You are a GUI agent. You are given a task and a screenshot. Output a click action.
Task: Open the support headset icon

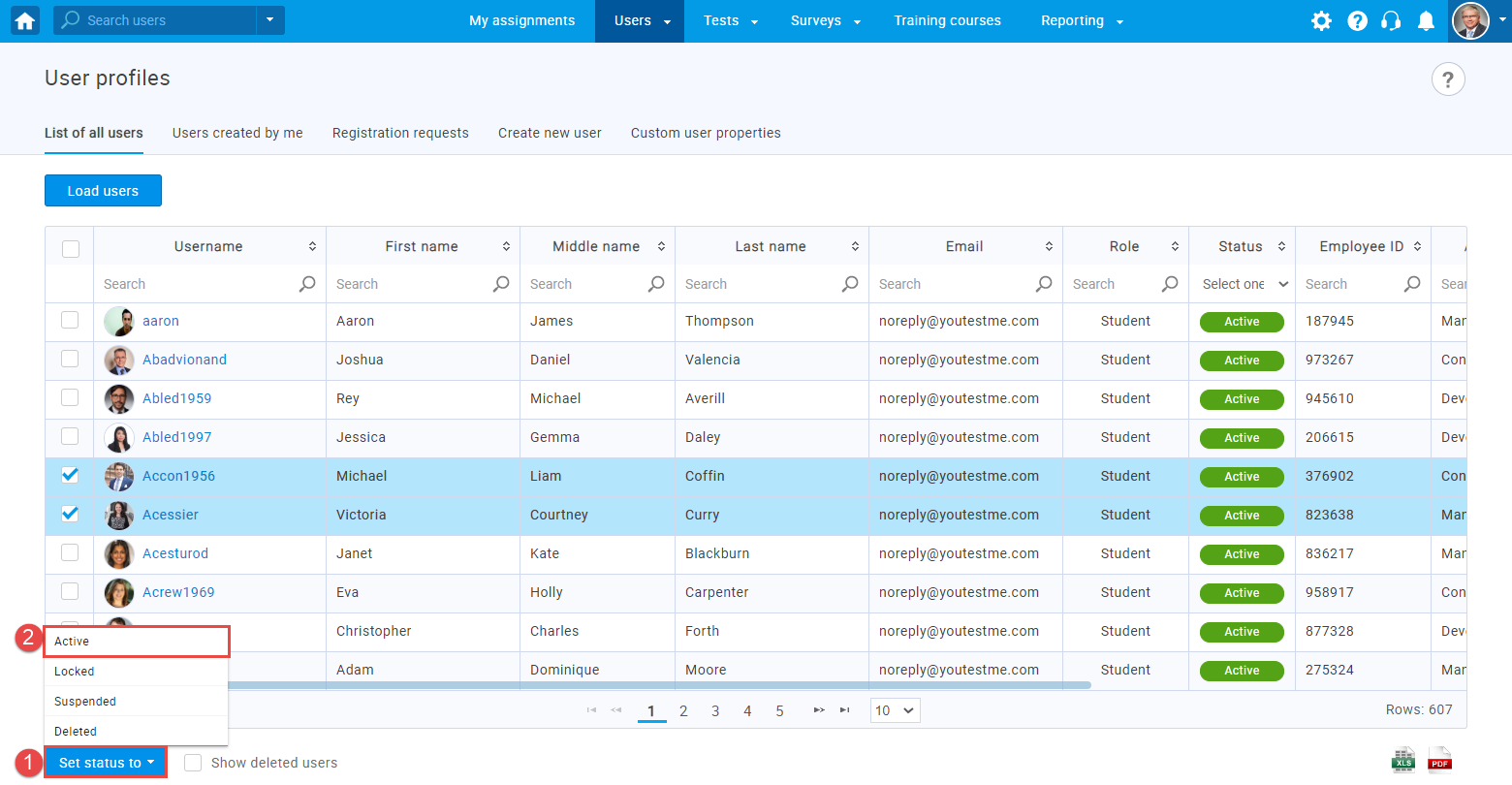[1391, 20]
